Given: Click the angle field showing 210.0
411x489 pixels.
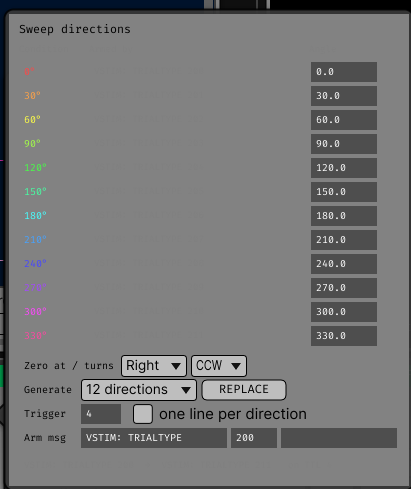Looking at the screenshot, I should (344, 240).
